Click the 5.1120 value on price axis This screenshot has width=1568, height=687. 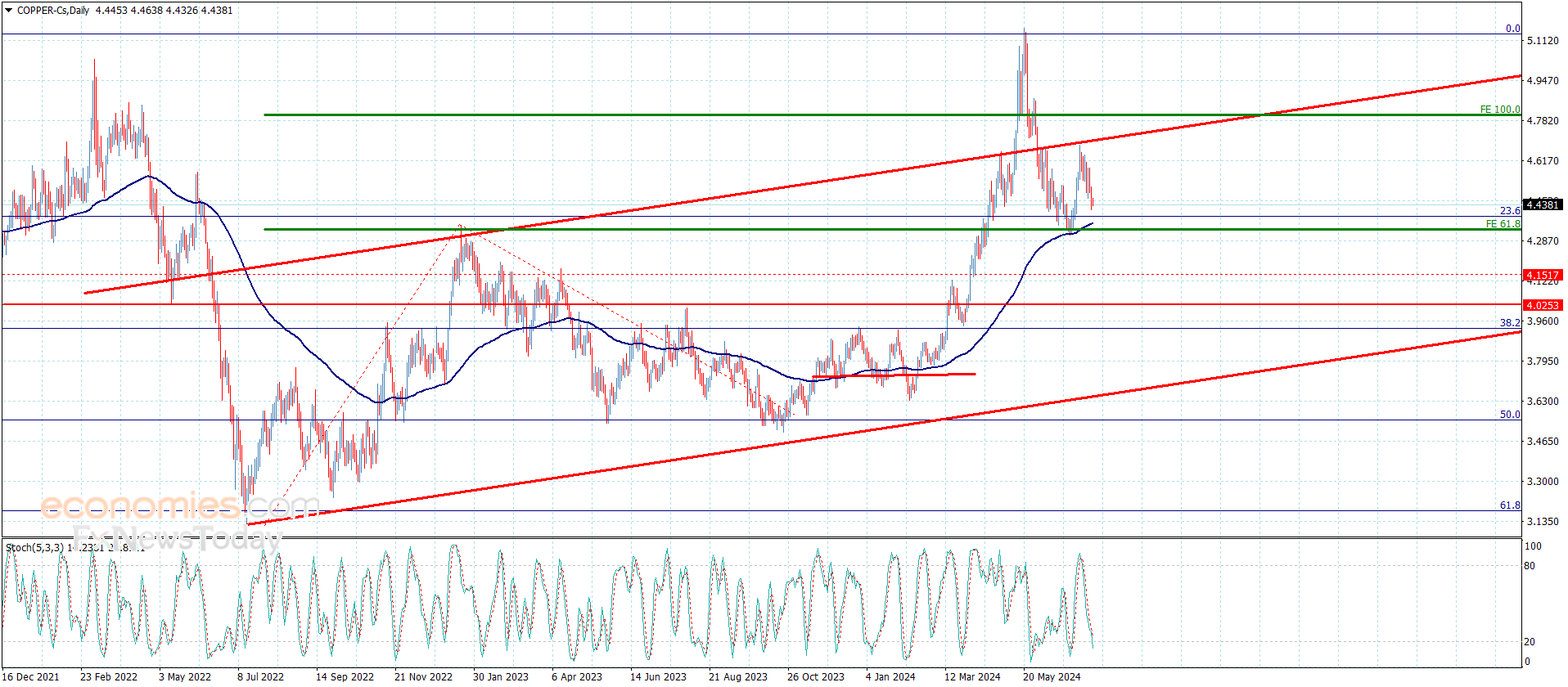(1543, 40)
